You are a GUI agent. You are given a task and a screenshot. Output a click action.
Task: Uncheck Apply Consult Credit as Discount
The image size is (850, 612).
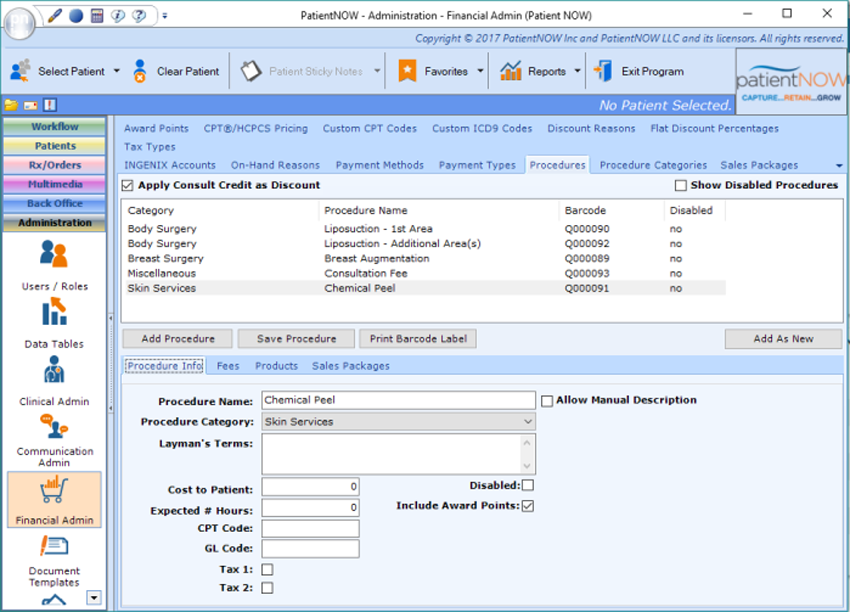point(124,186)
